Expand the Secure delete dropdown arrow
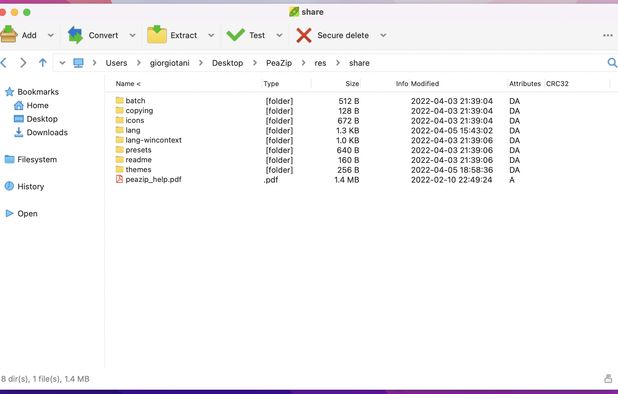The width and height of the screenshot is (618, 394). (x=383, y=35)
